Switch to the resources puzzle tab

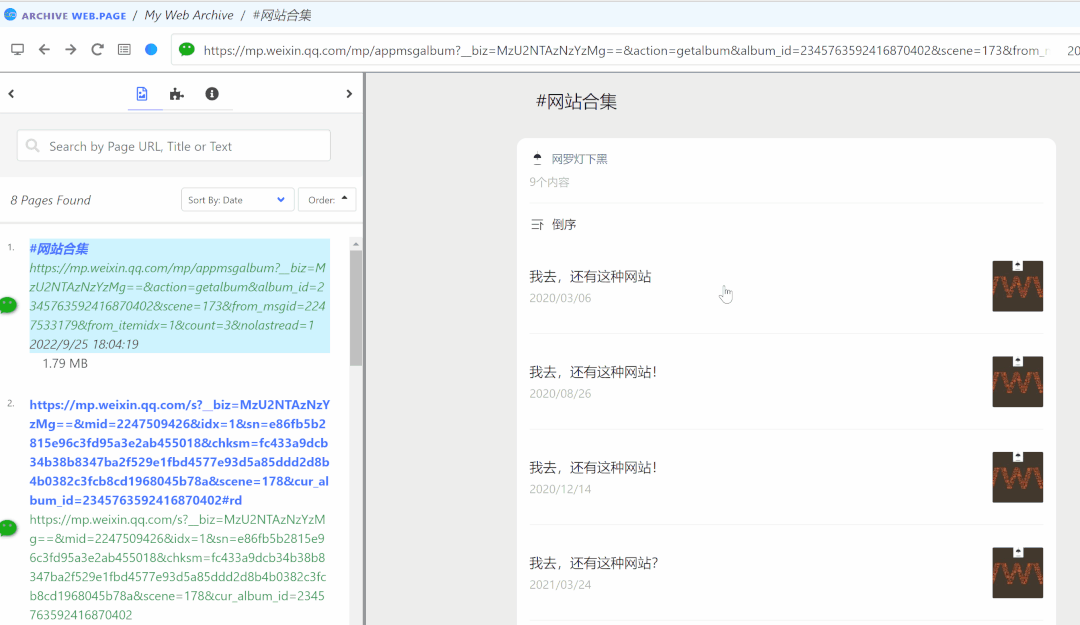[x=177, y=94]
